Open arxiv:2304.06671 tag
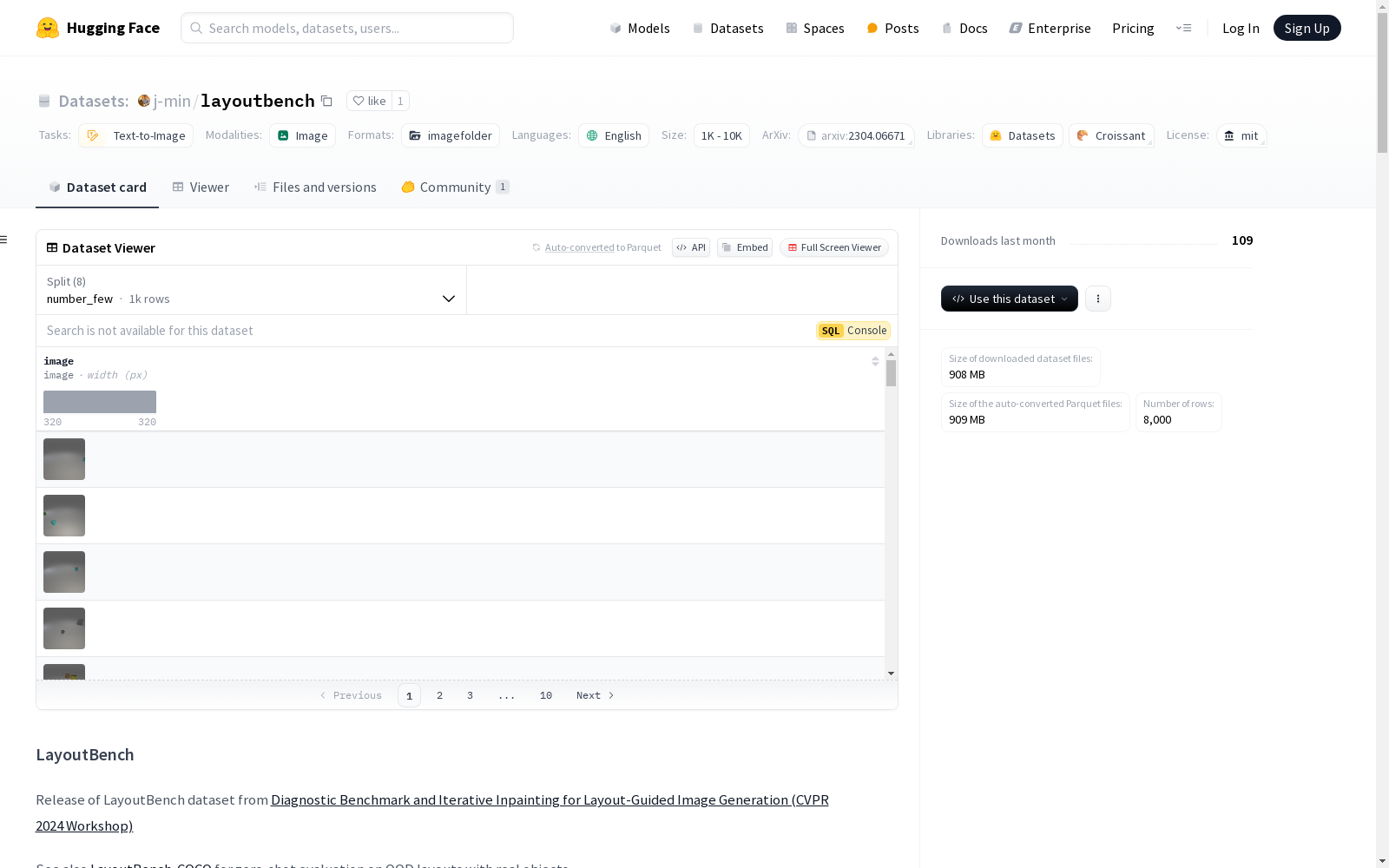The width and height of the screenshot is (1389, 868). click(856, 135)
